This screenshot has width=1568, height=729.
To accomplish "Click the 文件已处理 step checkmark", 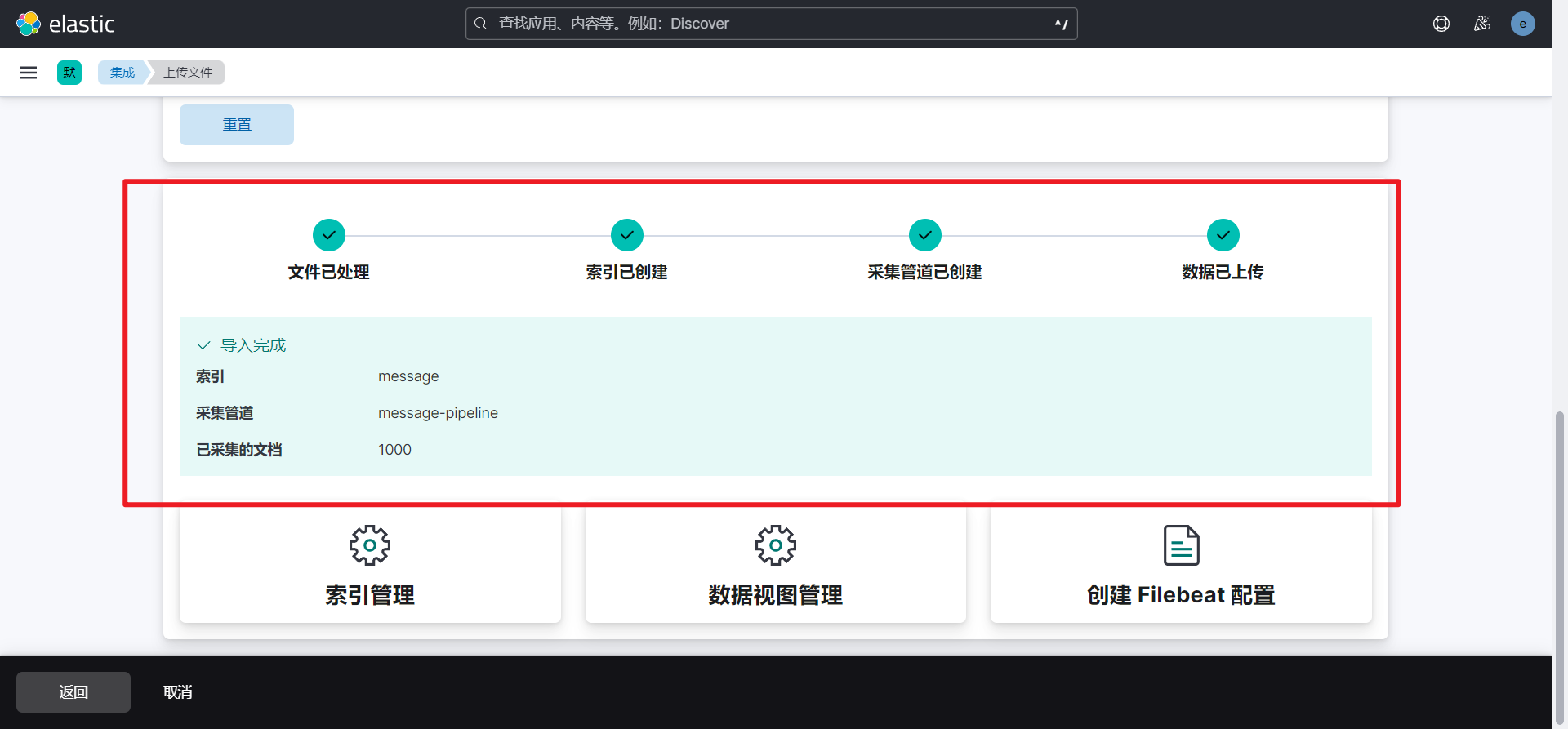I will coord(329,235).
